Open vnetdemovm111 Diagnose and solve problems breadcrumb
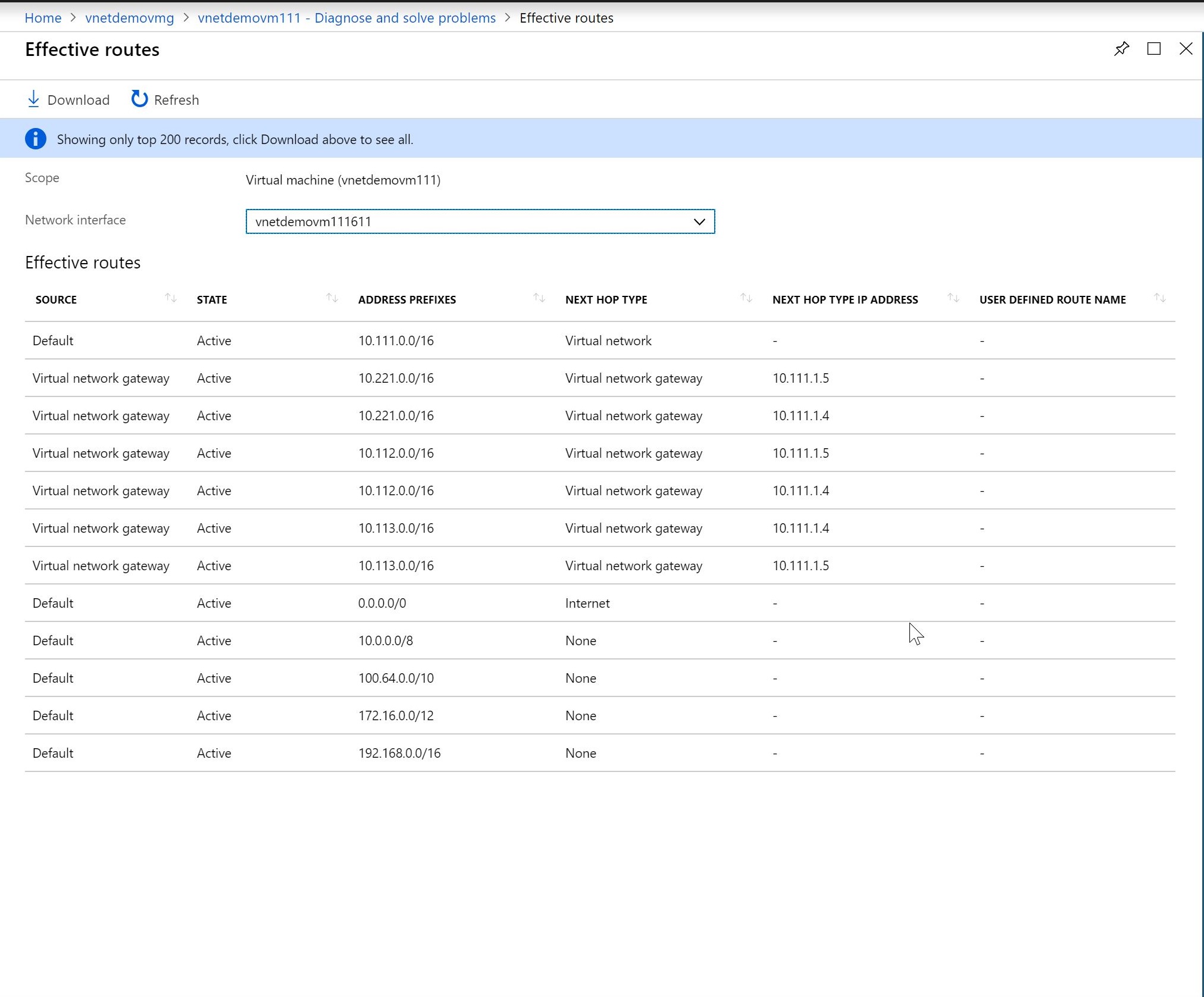Viewport: 1204px width, 997px height. tap(346, 18)
